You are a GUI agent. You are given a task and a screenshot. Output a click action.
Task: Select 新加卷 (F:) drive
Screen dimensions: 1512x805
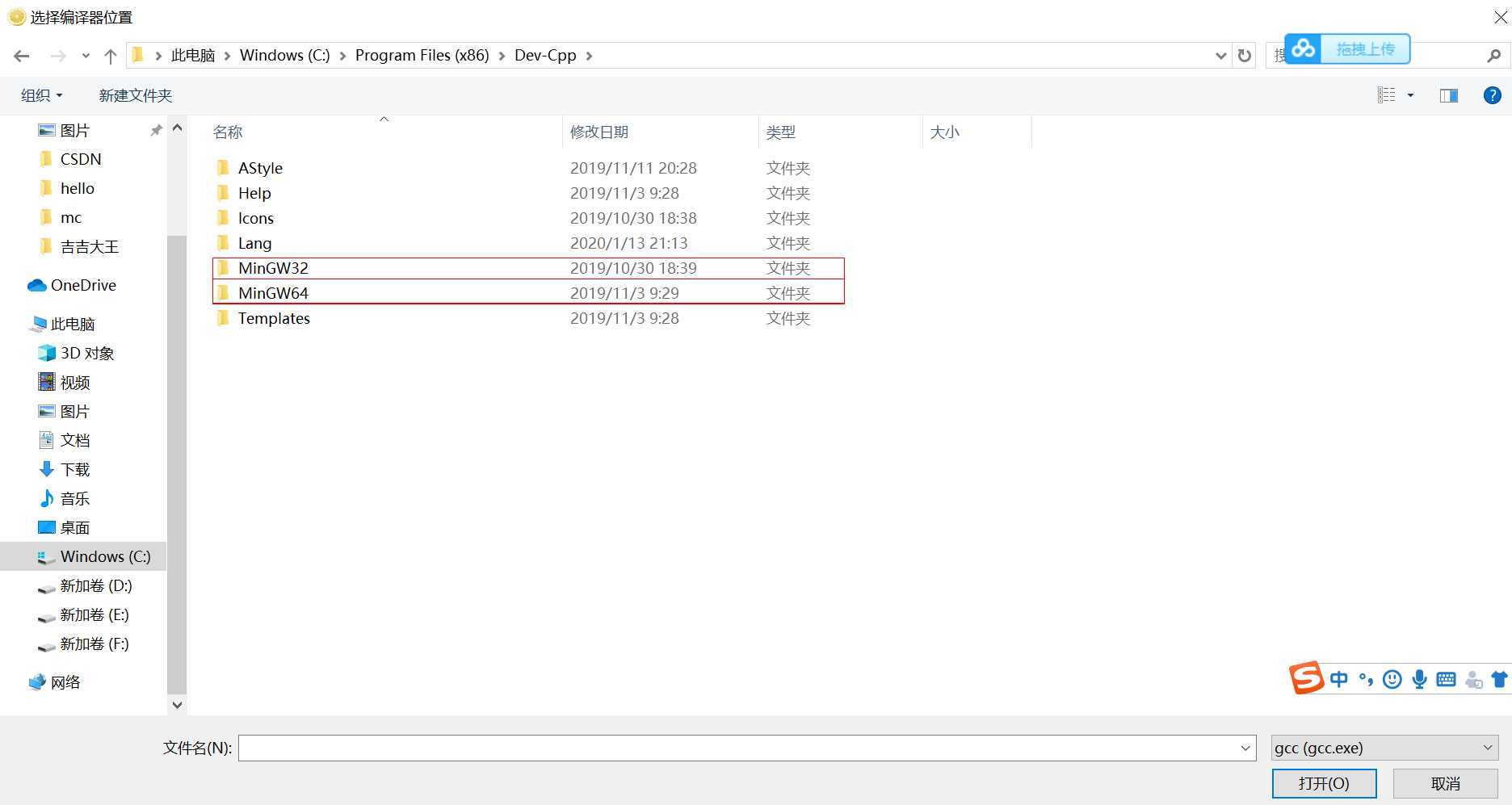pos(94,644)
